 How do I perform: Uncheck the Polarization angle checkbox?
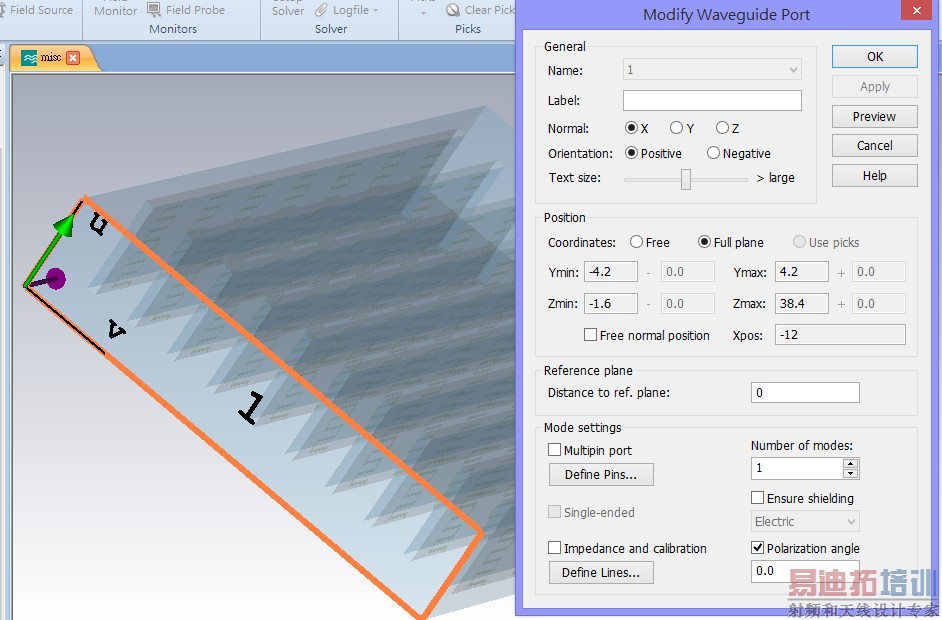tap(758, 547)
